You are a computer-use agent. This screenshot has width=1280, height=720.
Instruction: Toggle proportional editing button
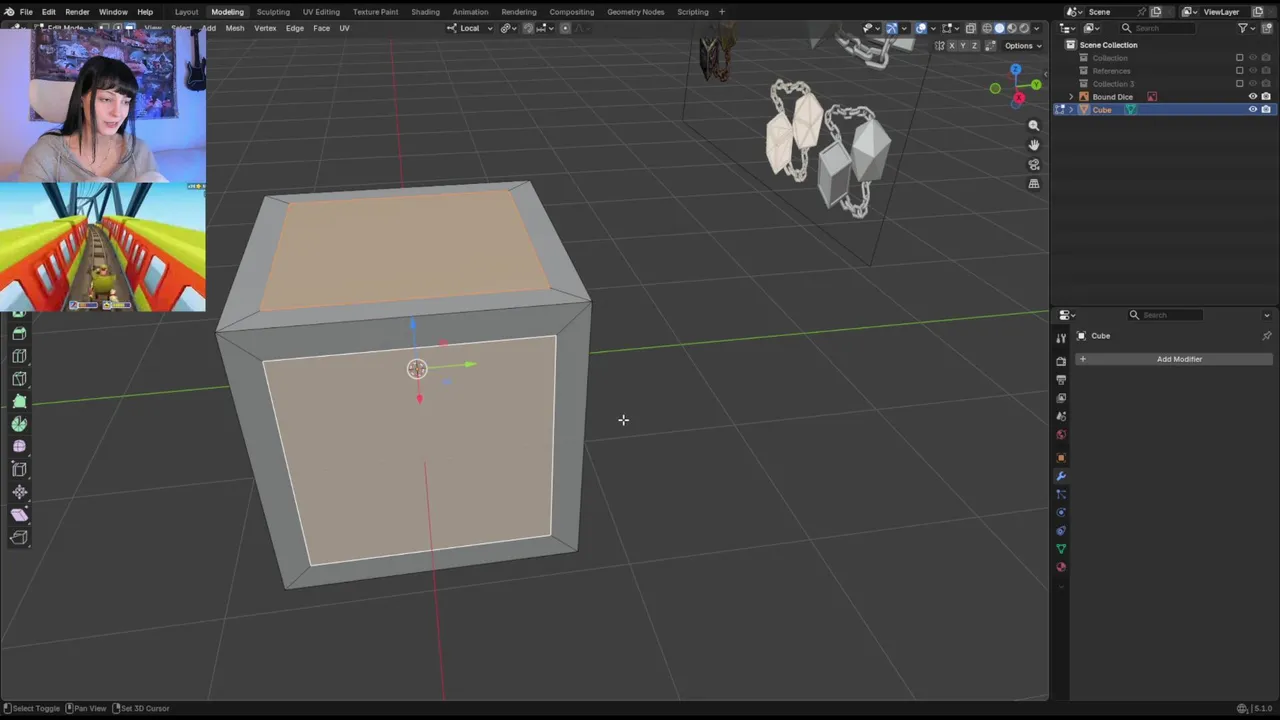[565, 28]
